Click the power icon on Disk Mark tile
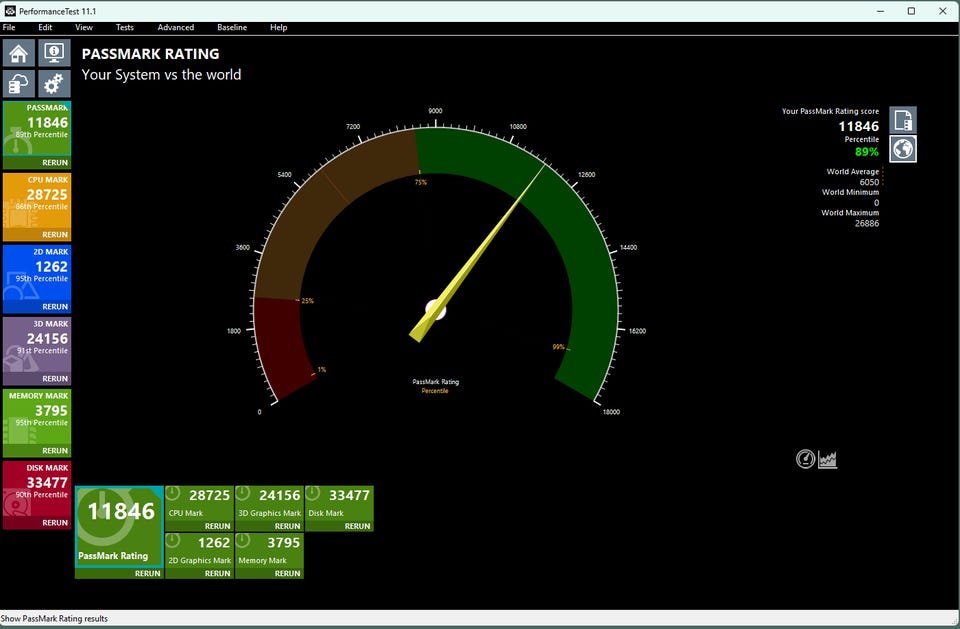Viewport: 960px width, 629px height. [313, 493]
